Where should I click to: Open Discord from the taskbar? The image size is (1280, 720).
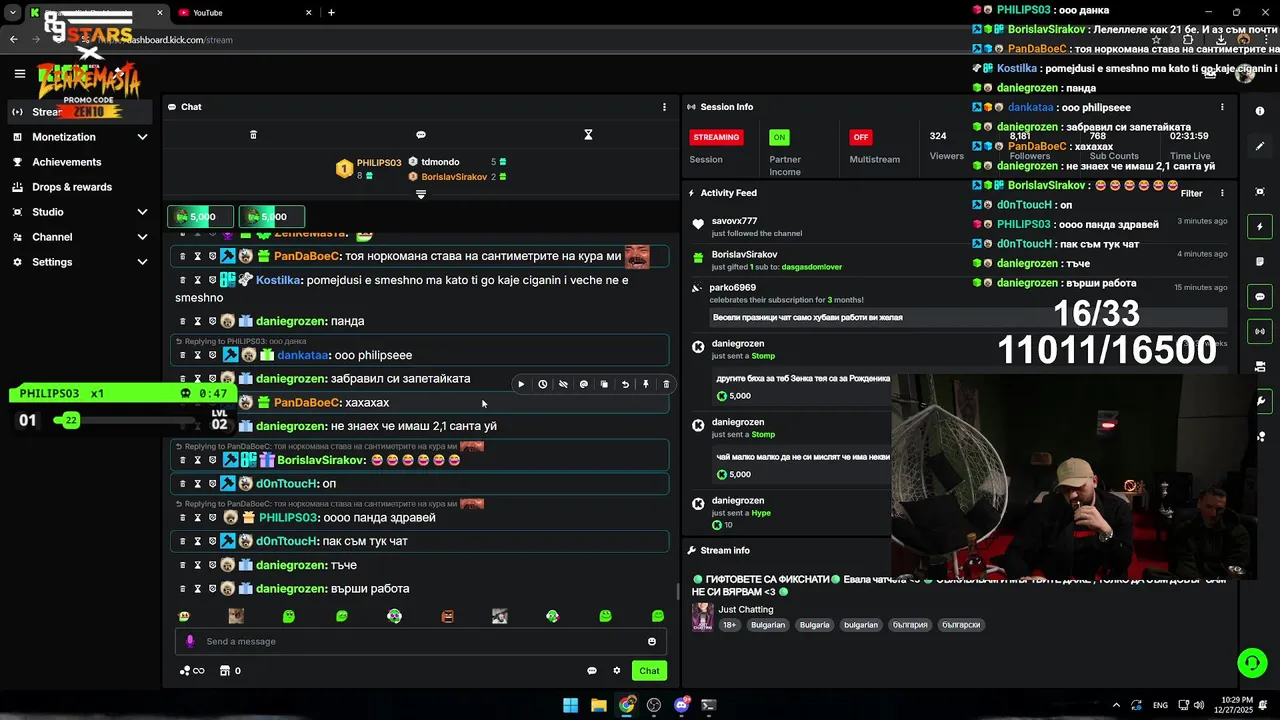tap(682, 705)
